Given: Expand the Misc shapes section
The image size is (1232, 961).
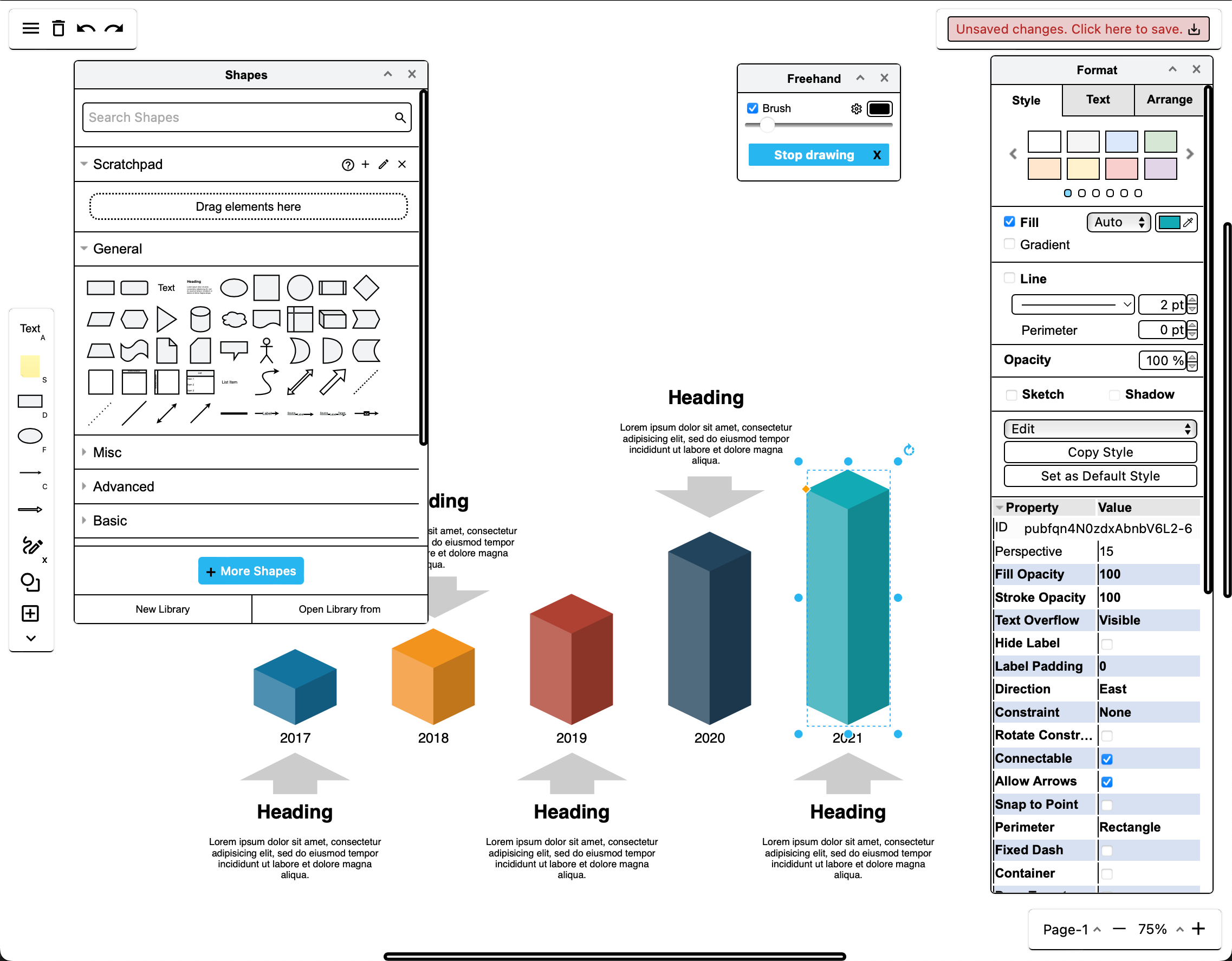Looking at the screenshot, I should [107, 451].
